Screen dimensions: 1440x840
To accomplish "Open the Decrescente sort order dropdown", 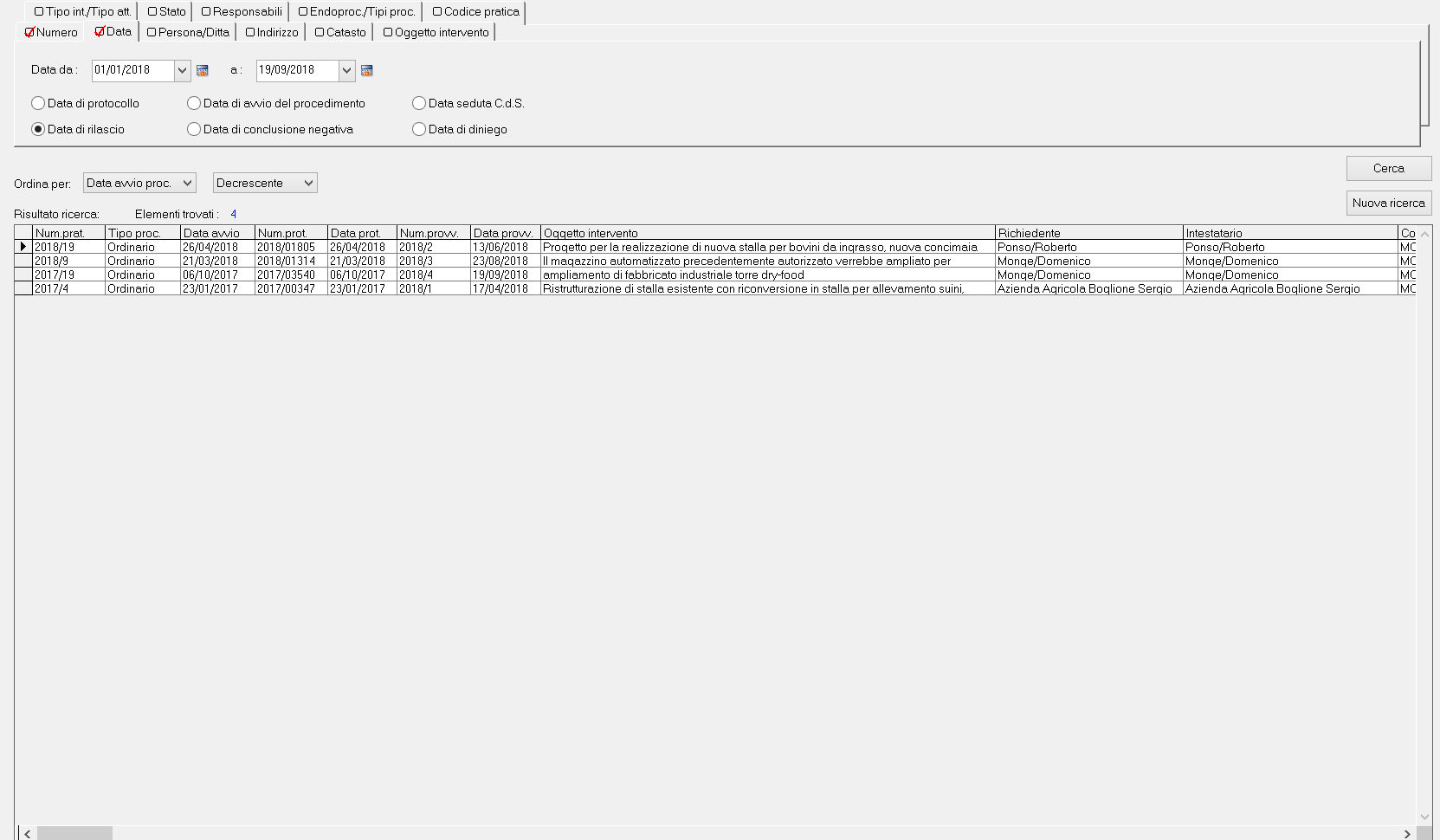I will pyautogui.click(x=265, y=183).
